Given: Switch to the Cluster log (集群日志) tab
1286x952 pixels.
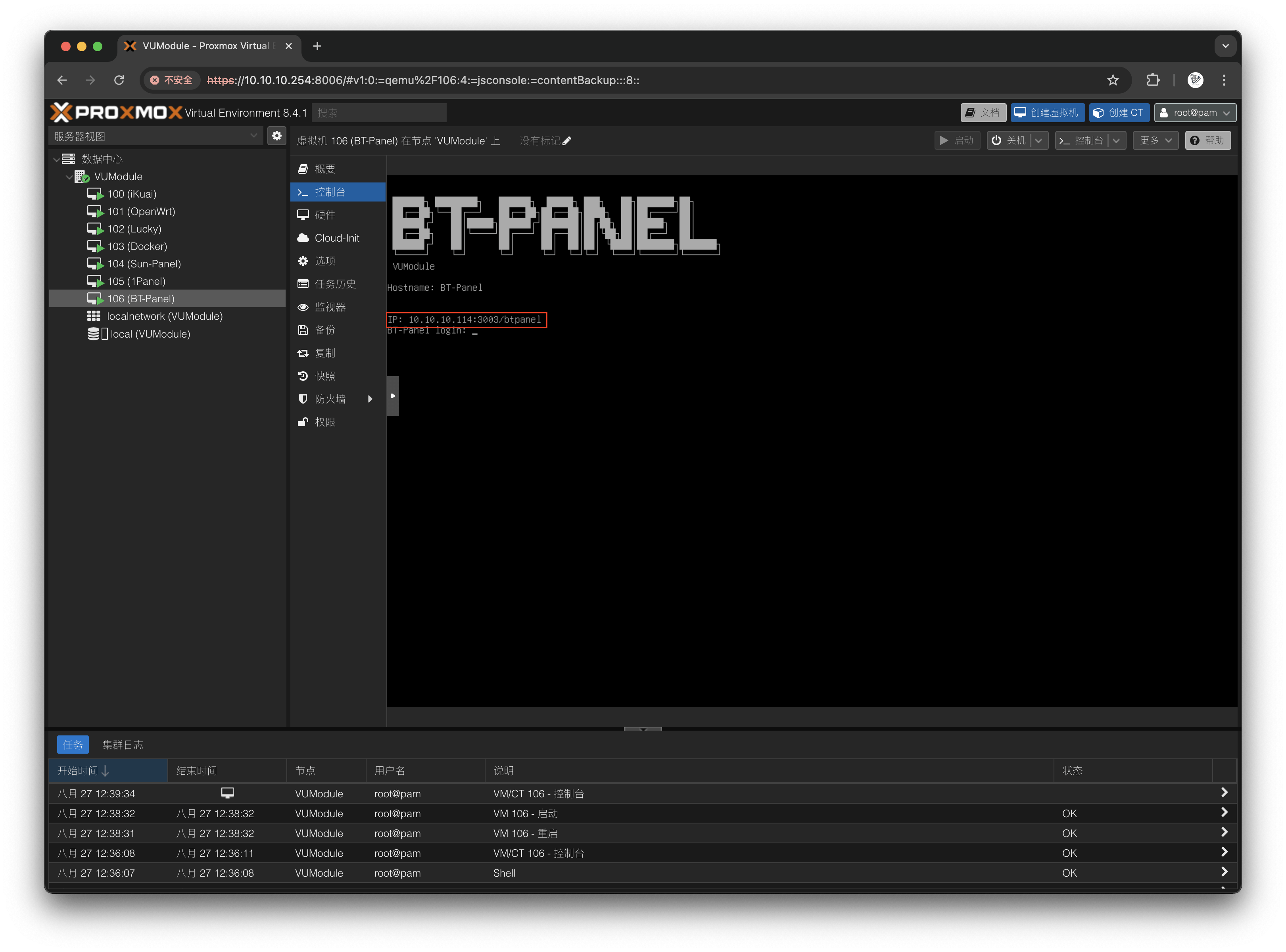Looking at the screenshot, I should [123, 745].
